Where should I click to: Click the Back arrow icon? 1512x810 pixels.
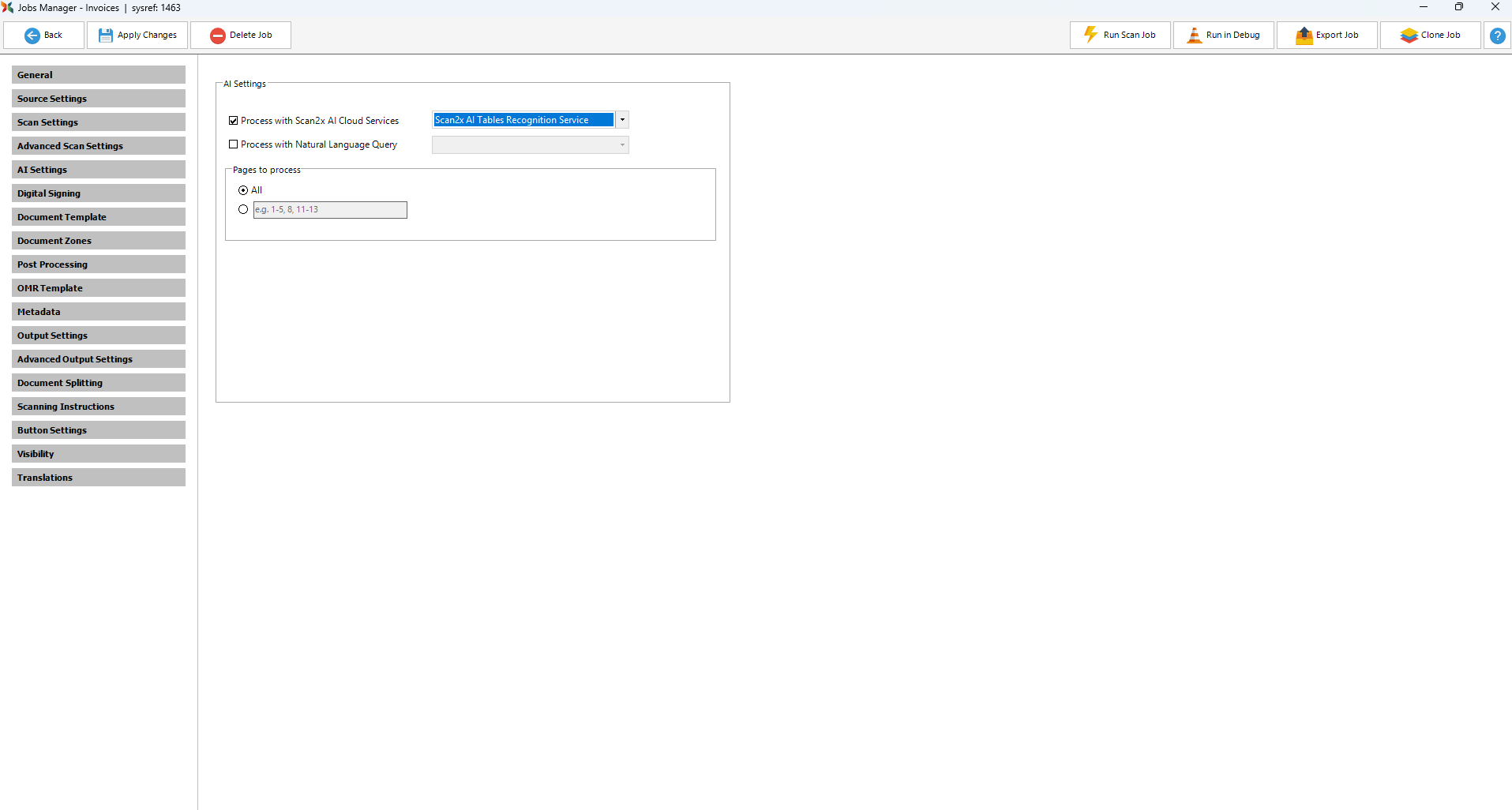coord(32,36)
